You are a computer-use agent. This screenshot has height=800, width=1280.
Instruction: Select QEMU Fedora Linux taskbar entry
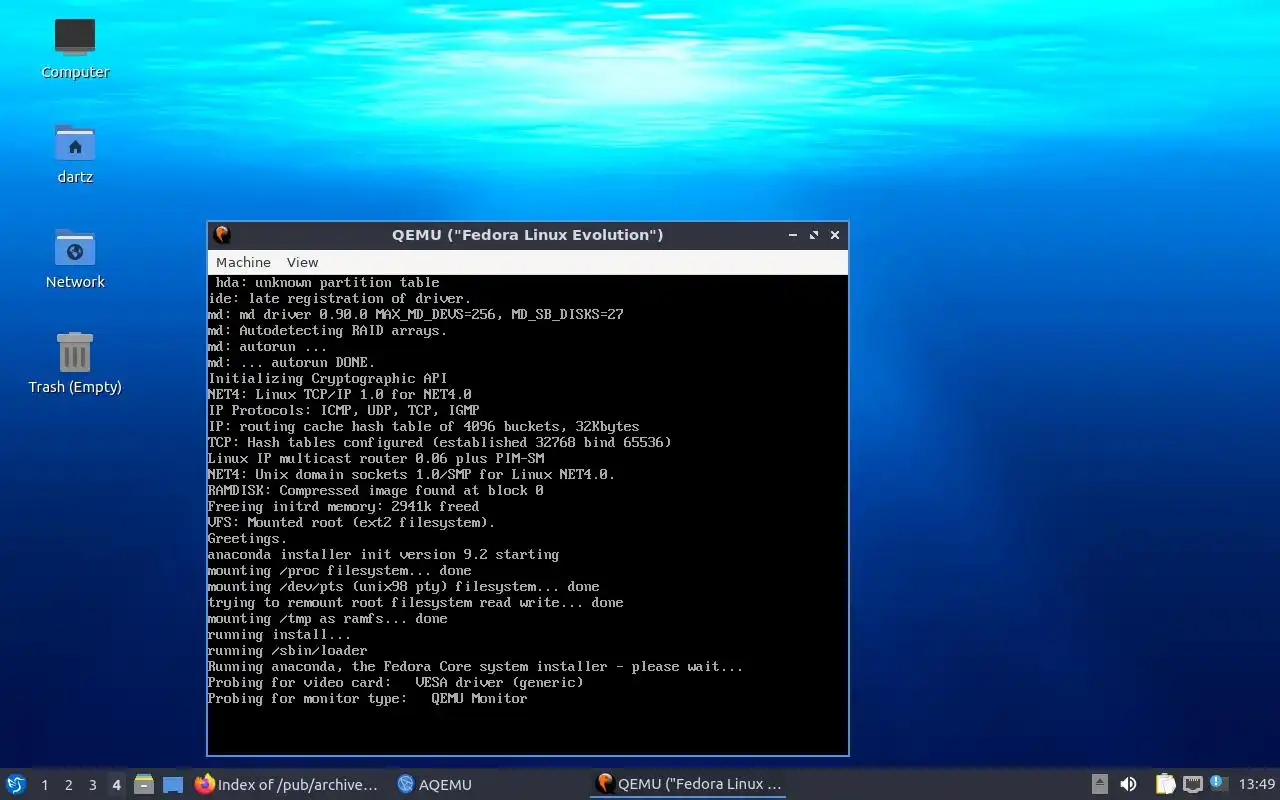point(689,784)
